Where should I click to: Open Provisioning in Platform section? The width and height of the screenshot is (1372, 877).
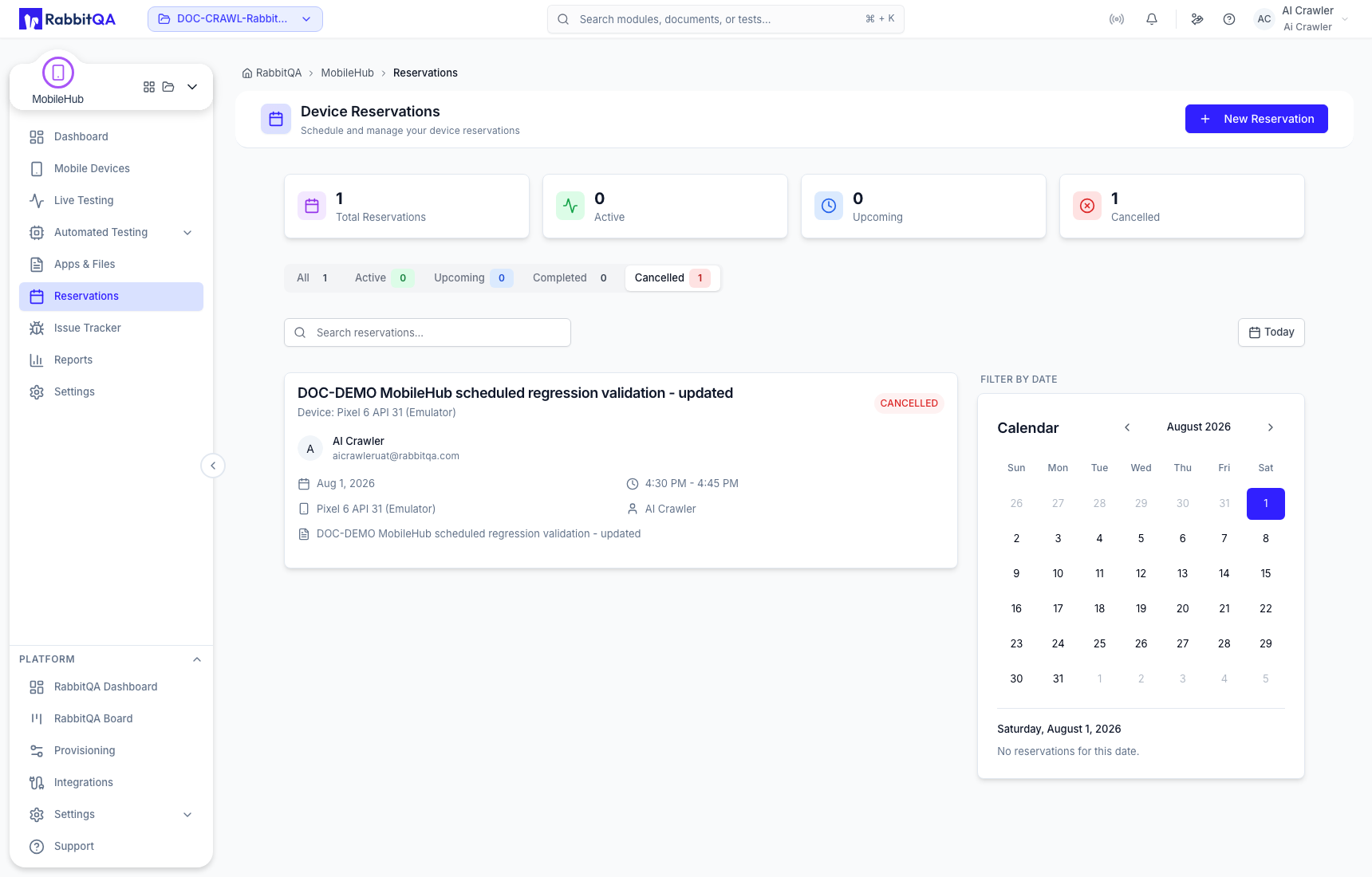point(112,751)
